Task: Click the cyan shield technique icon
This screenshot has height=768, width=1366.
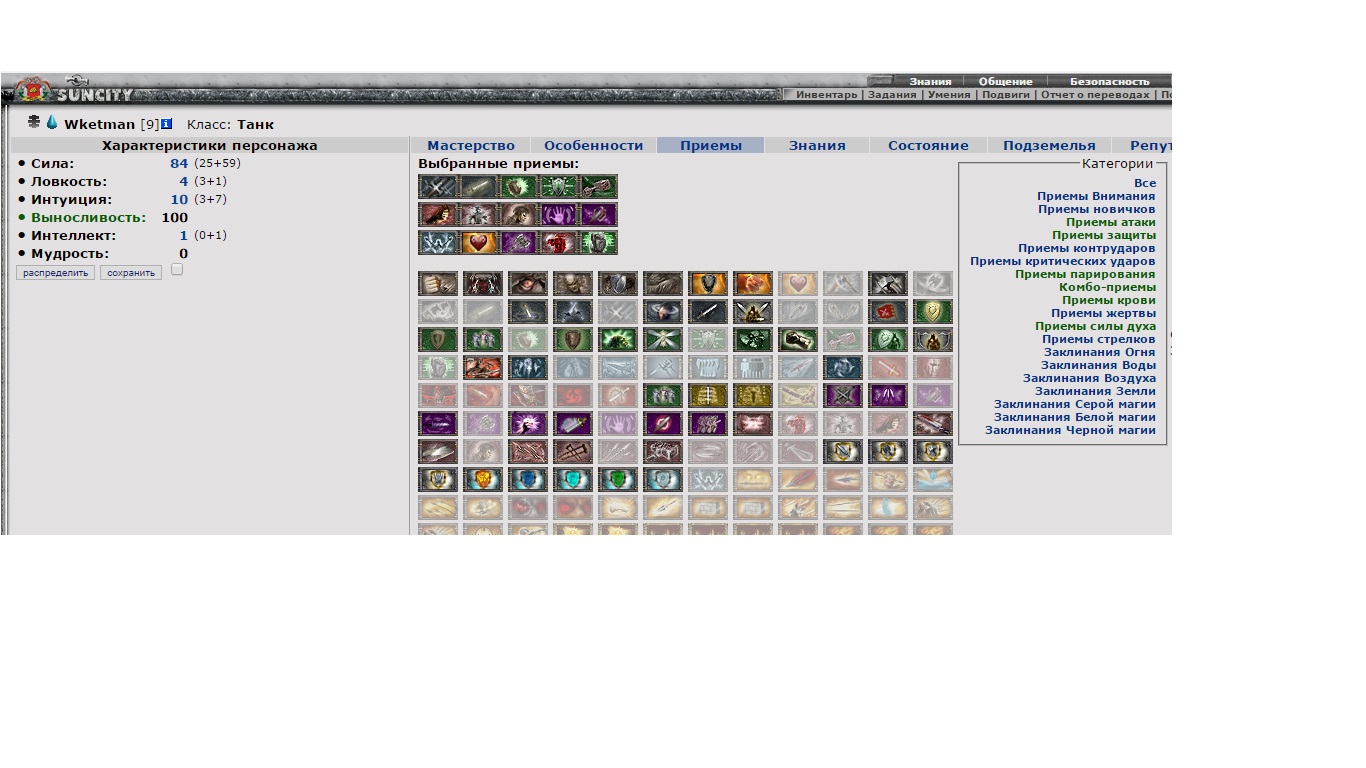Action: pos(573,480)
